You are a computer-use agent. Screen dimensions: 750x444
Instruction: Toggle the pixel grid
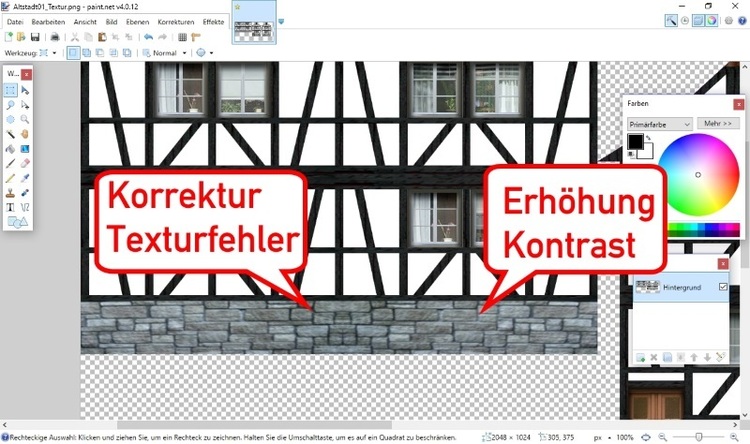point(182,37)
